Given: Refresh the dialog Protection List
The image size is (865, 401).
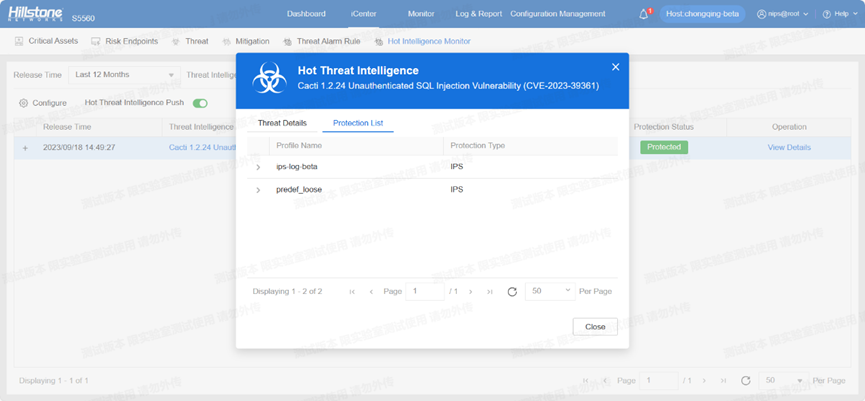Looking at the screenshot, I should point(512,292).
